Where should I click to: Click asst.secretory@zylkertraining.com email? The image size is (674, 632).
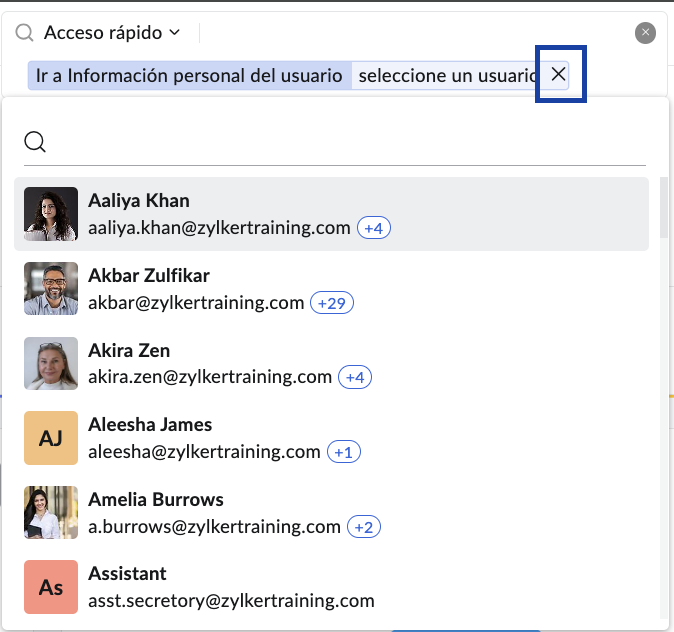click(x=231, y=601)
